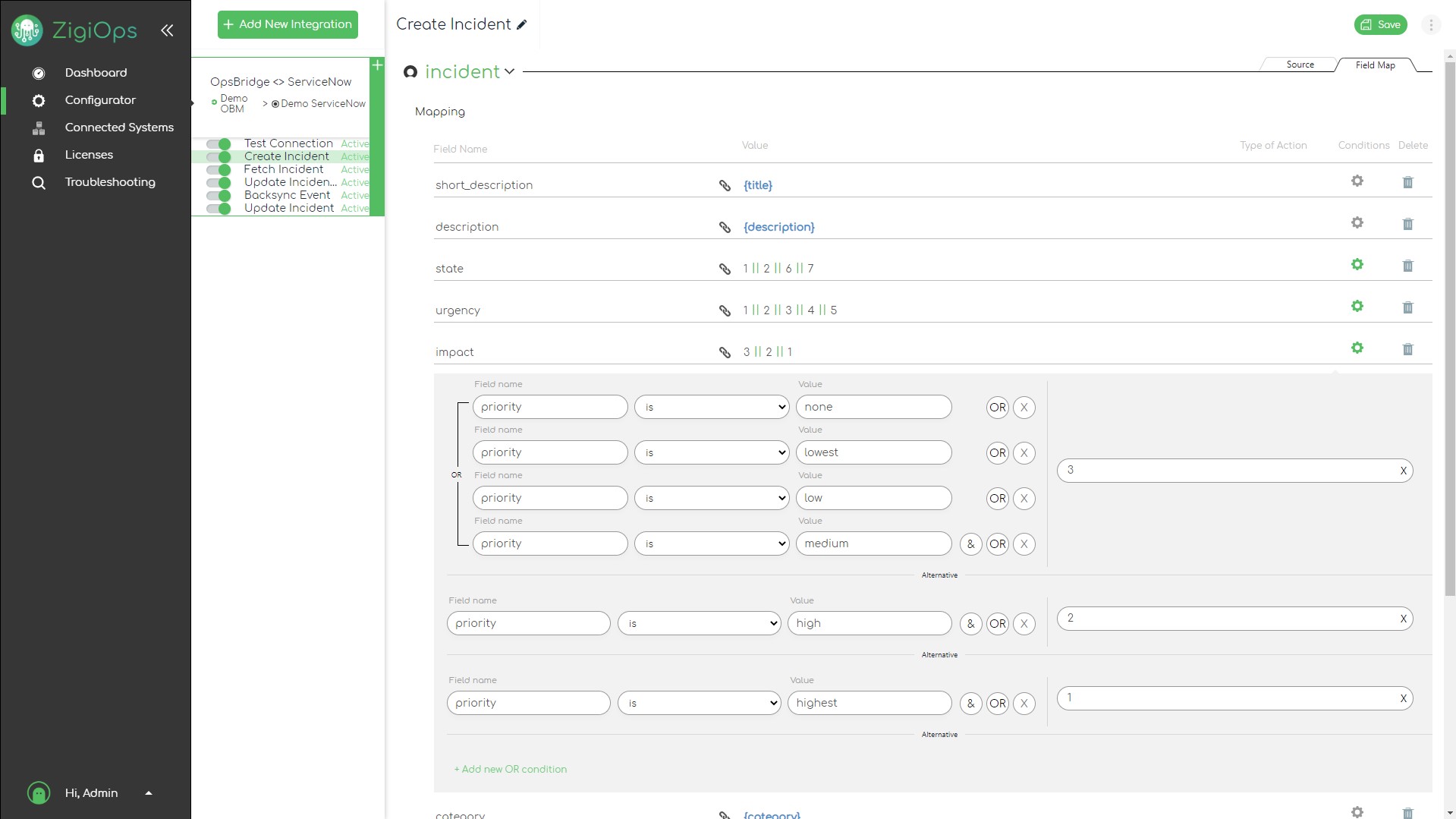Click Add new OR condition link
This screenshot has width=1456, height=819.
pyautogui.click(x=510, y=770)
